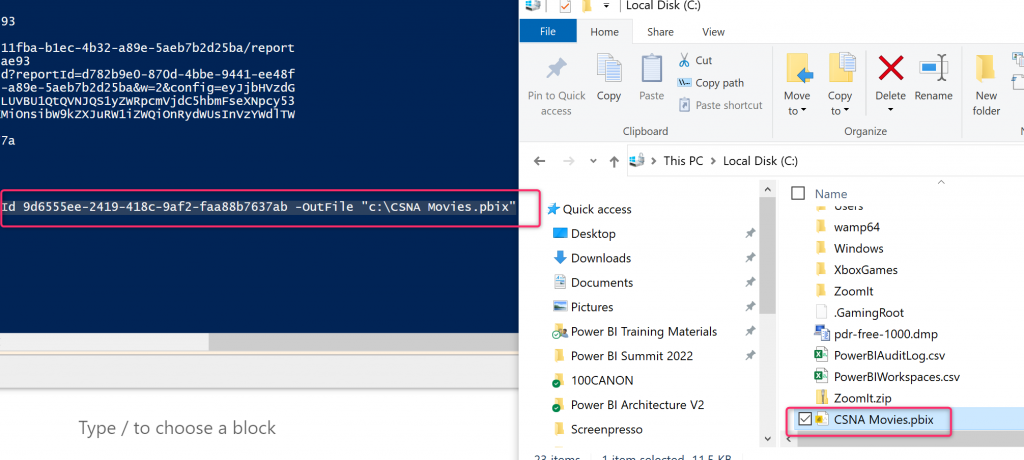Image resolution: width=1024 pixels, height=460 pixels.
Task: Expand the Delete button dropdown arrow
Action: [x=890, y=110]
